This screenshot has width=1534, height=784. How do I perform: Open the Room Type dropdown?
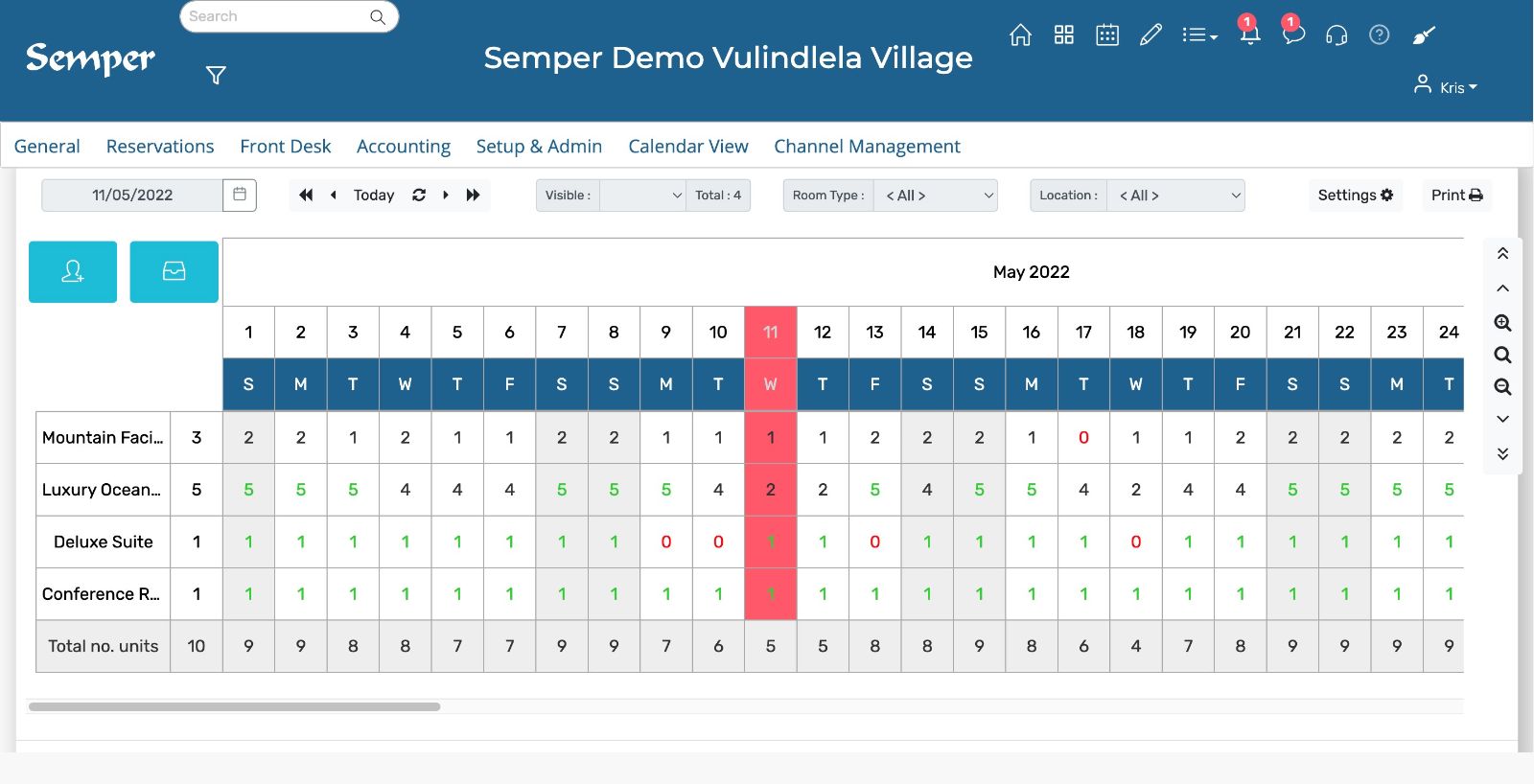[x=936, y=196]
